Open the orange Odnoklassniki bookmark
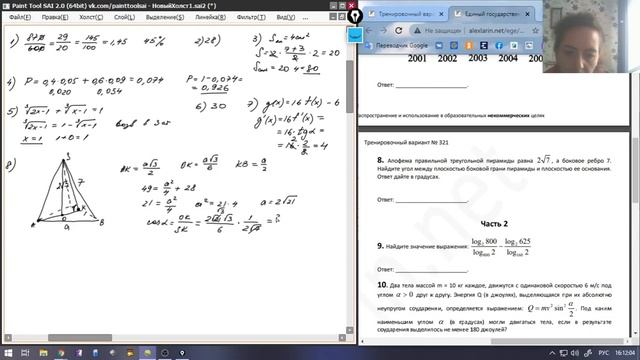The height and width of the screenshot is (360, 640). point(469,45)
